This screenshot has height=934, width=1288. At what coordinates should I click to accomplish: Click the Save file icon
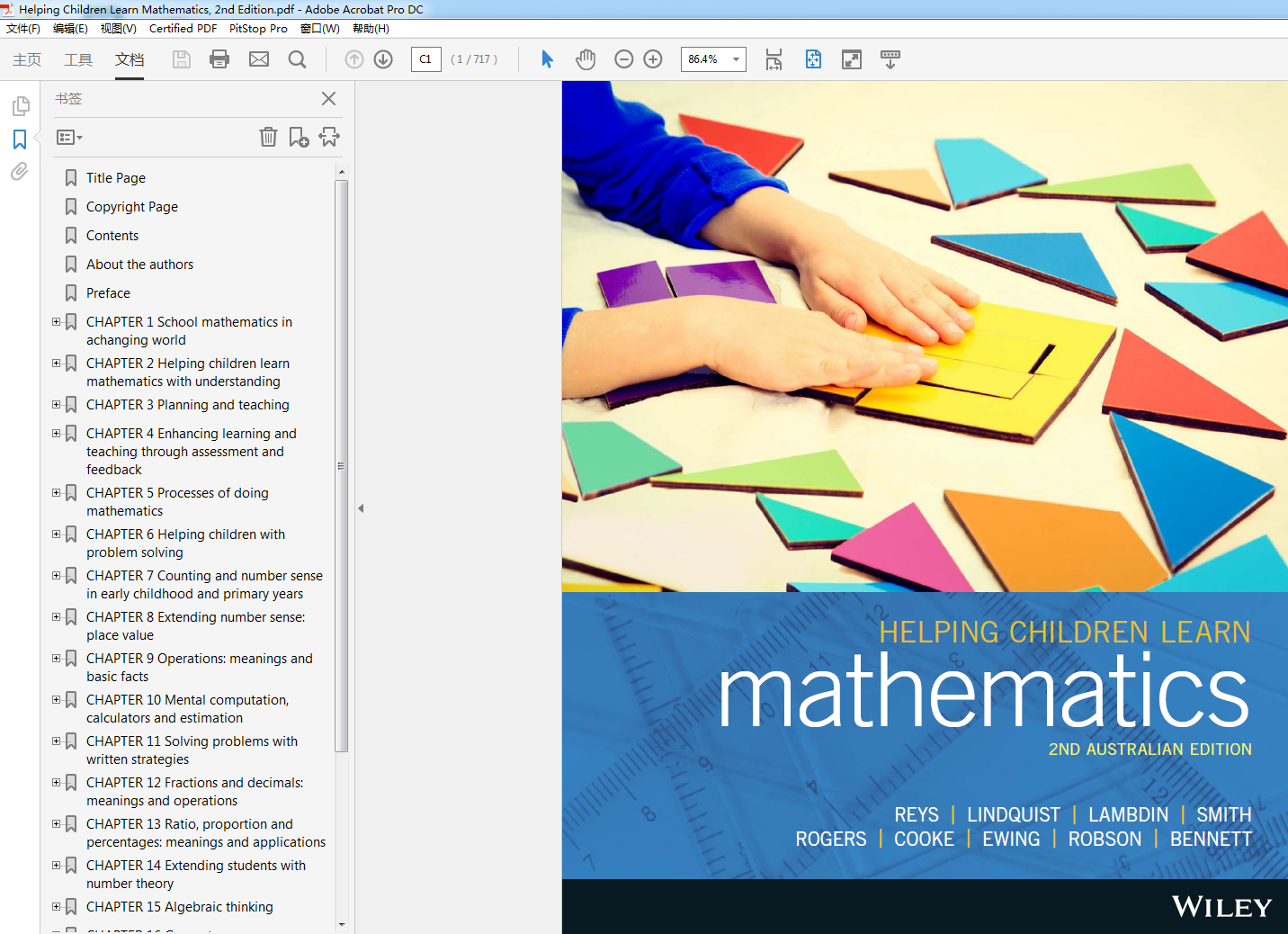pyautogui.click(x=182, y=59)
